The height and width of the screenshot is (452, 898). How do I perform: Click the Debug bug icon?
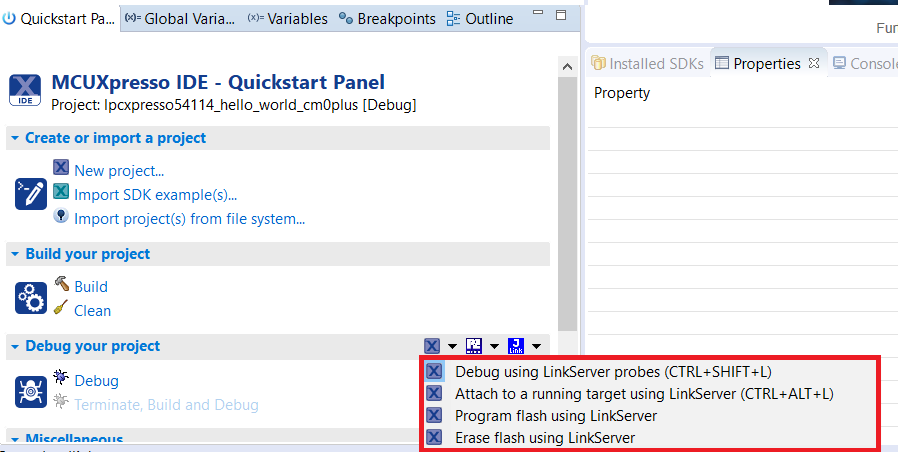62,379
